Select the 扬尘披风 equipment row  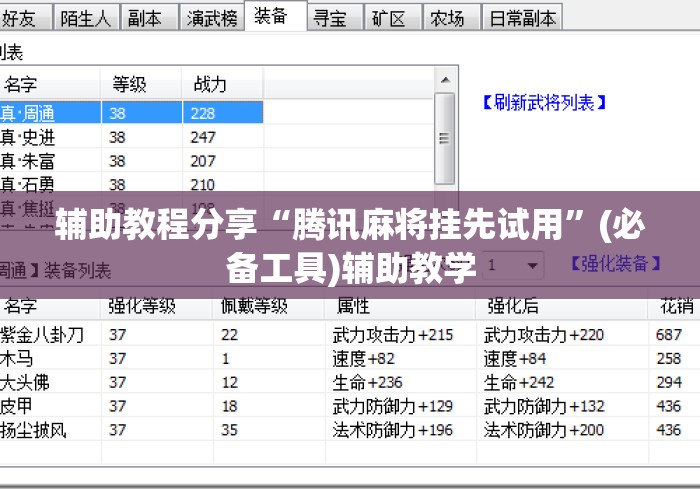click(350, 430)
